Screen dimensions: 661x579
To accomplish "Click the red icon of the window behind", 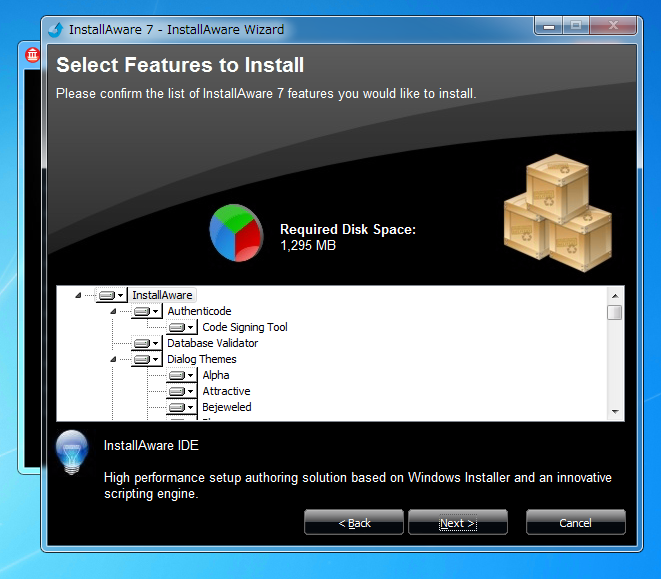I will 33,55.
